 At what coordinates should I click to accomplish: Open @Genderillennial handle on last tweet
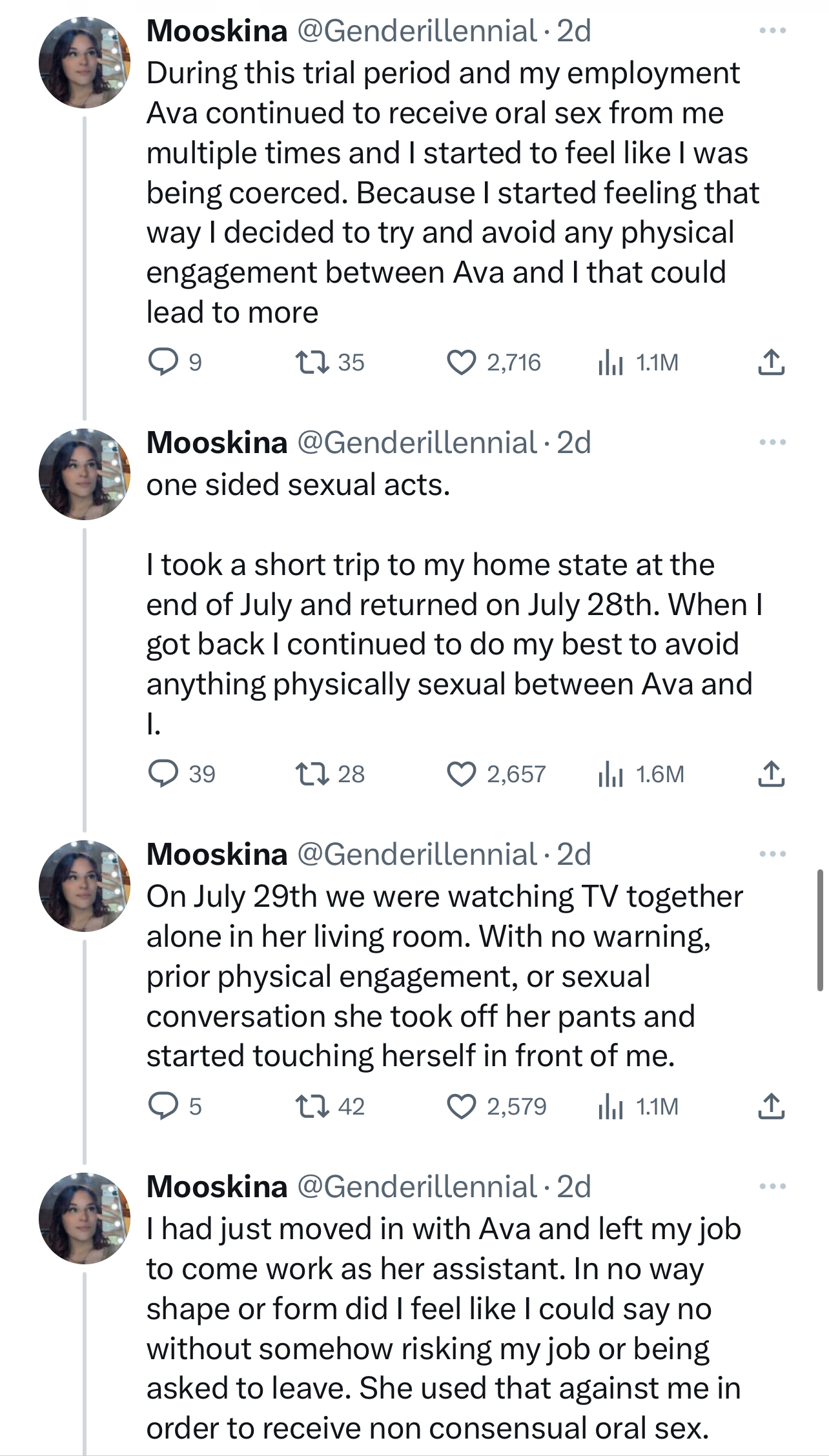pyautogui.click(x=416, y=1186)
